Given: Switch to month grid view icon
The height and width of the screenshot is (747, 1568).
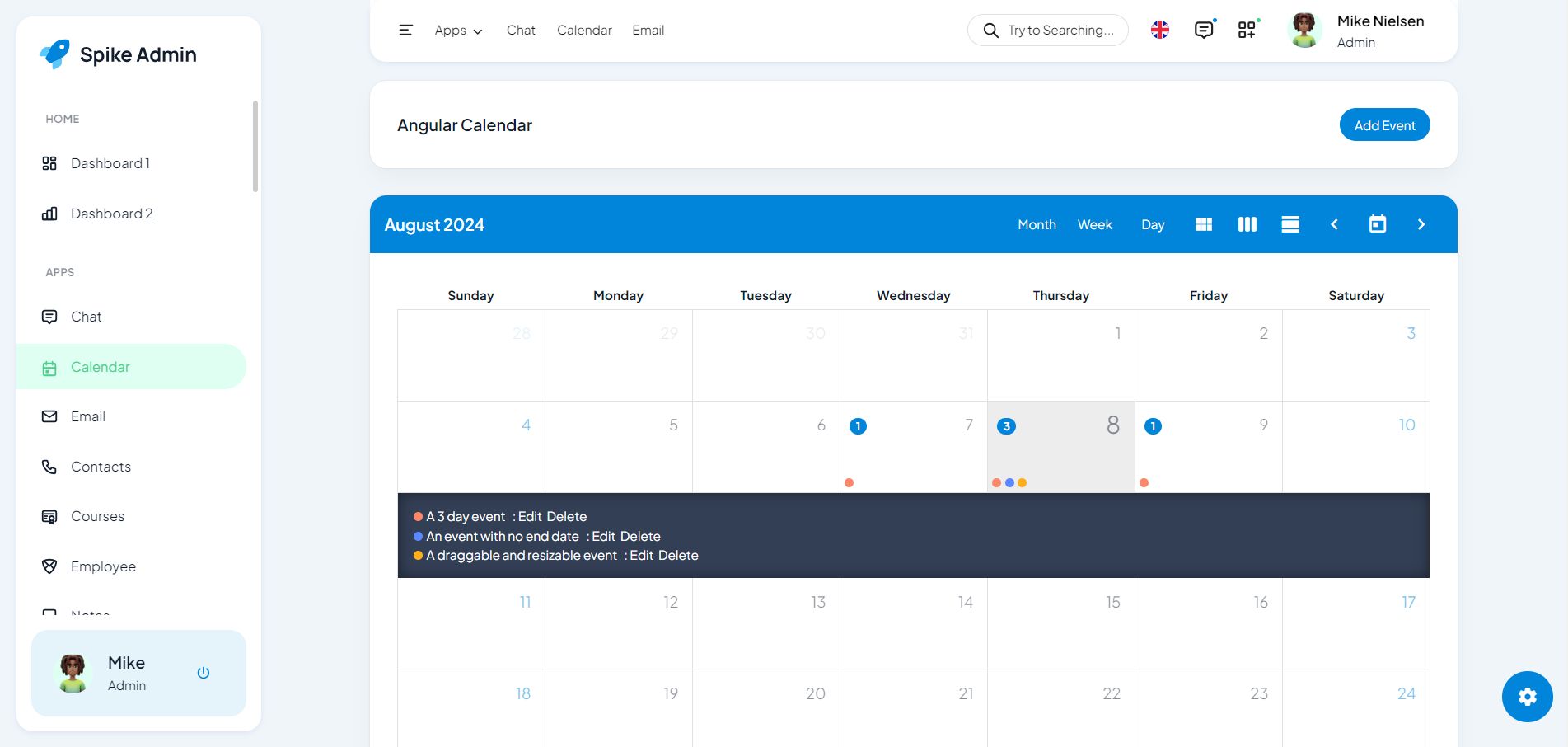Looking at the screenshot, I should point(1203,224).
